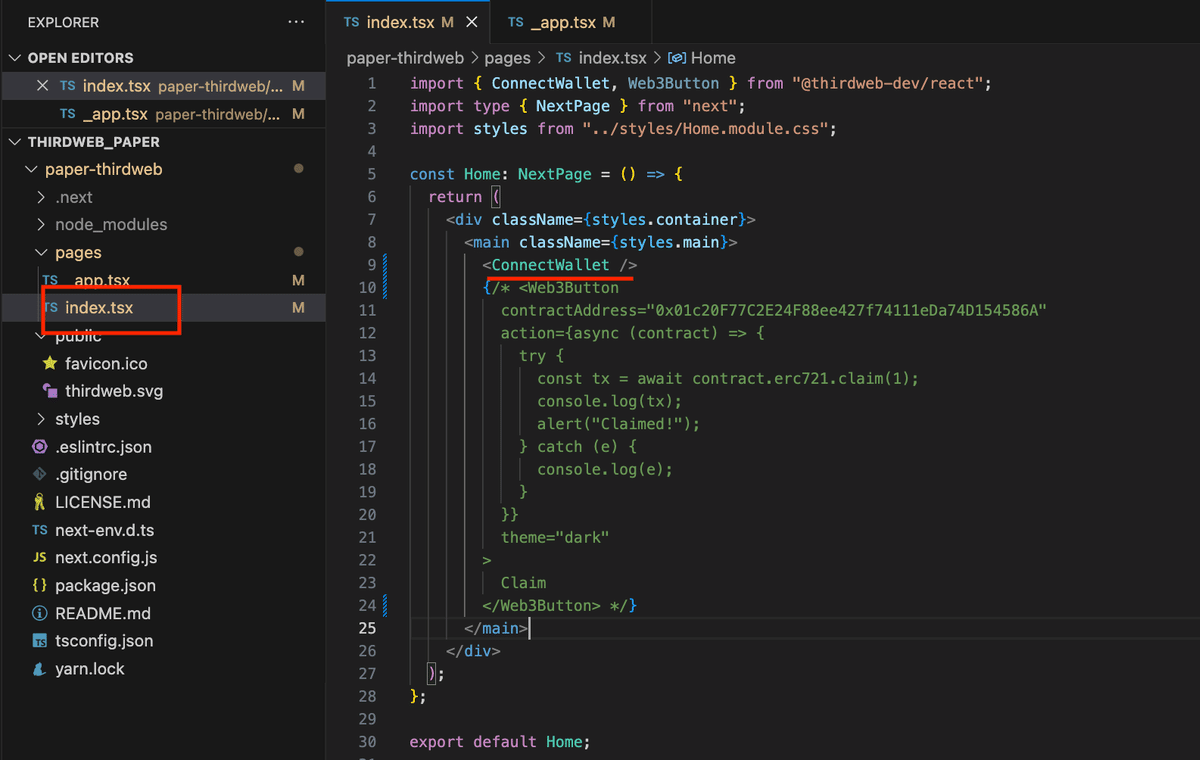The image size is (1200, 760).
Task: Expand the styles folder
Action: pyautogui.click(x=41, y=419)
